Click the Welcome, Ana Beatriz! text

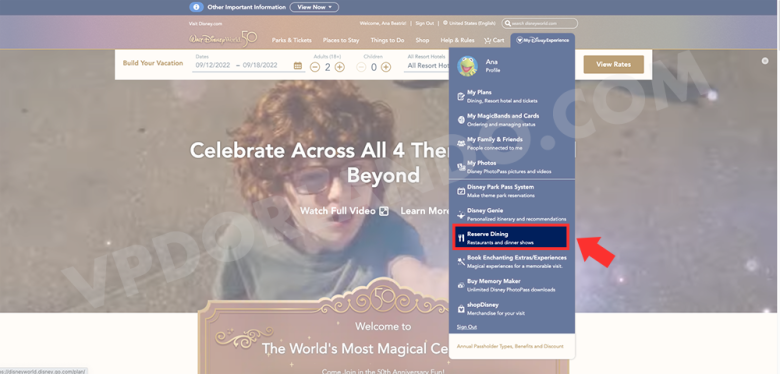pyautogui.click(x=383, y=23)
